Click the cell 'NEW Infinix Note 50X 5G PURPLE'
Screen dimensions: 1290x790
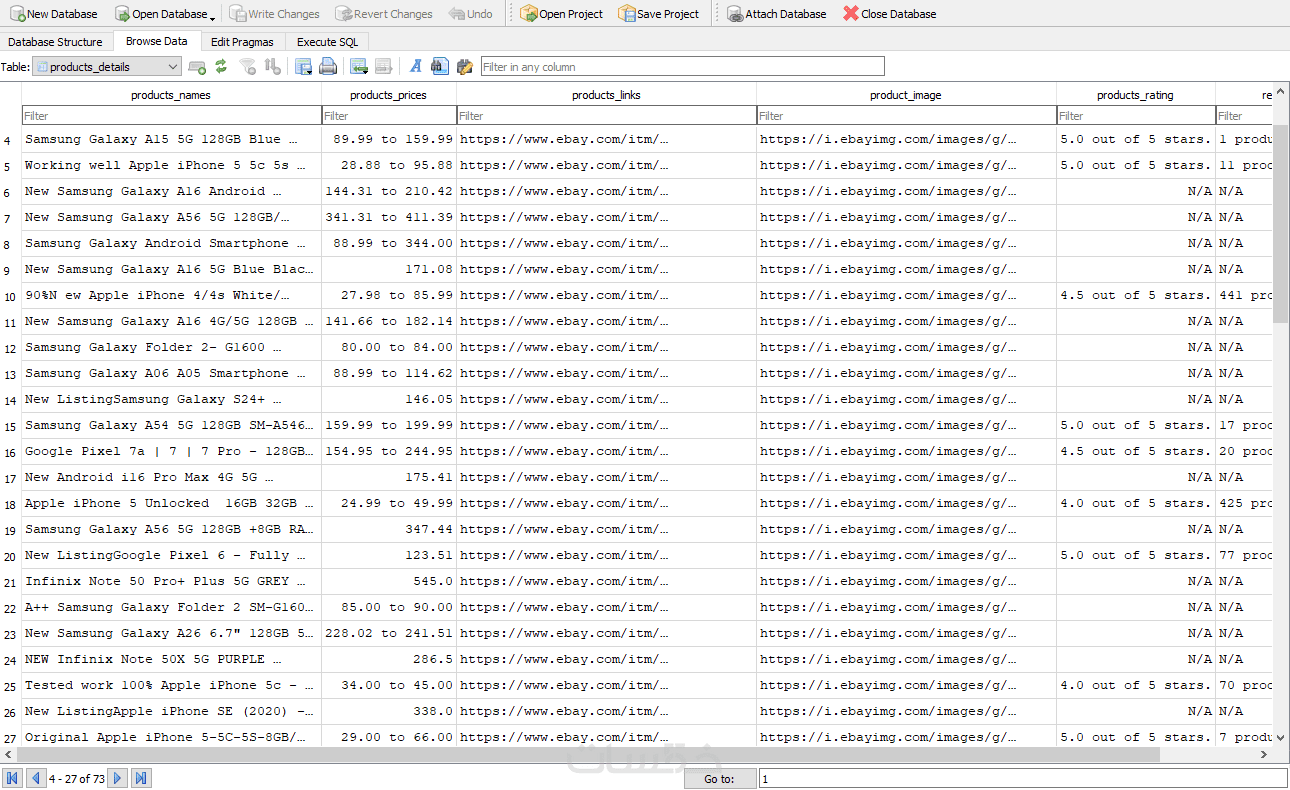point(171,660)
